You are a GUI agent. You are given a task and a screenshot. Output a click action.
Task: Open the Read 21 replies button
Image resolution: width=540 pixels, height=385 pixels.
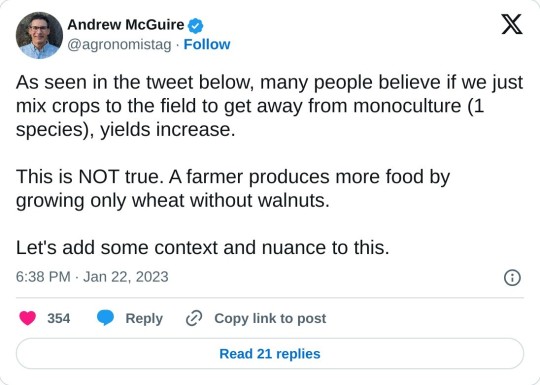tap(270, 354)
